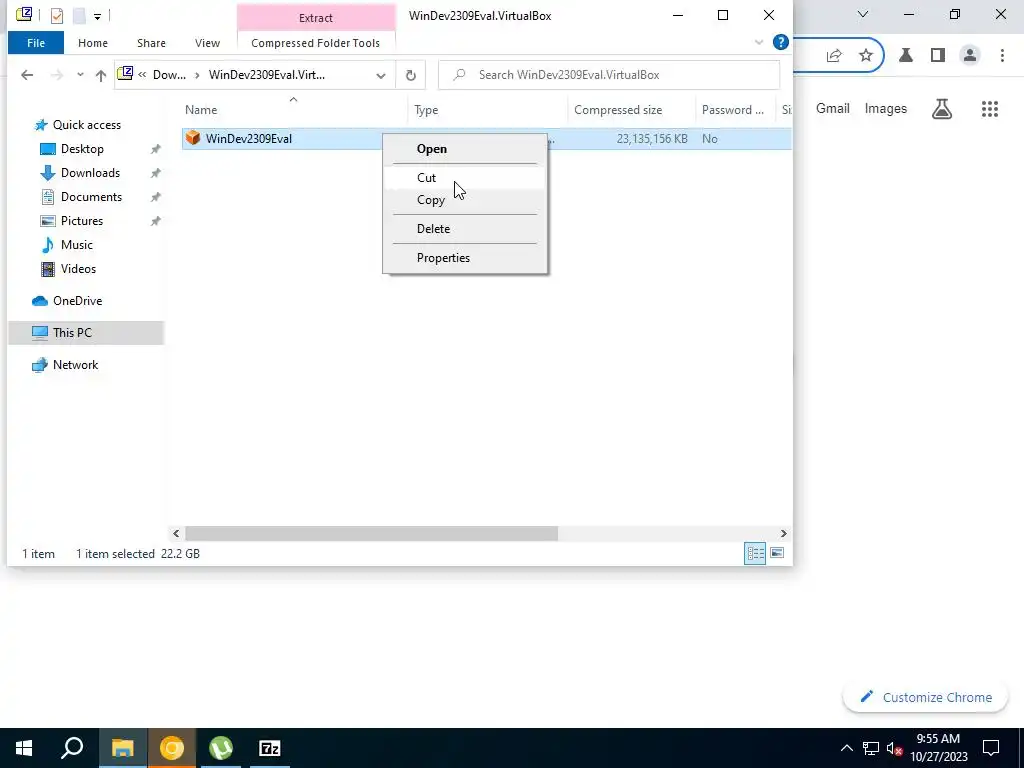Open the Chrome profile avatar icon

970,56
